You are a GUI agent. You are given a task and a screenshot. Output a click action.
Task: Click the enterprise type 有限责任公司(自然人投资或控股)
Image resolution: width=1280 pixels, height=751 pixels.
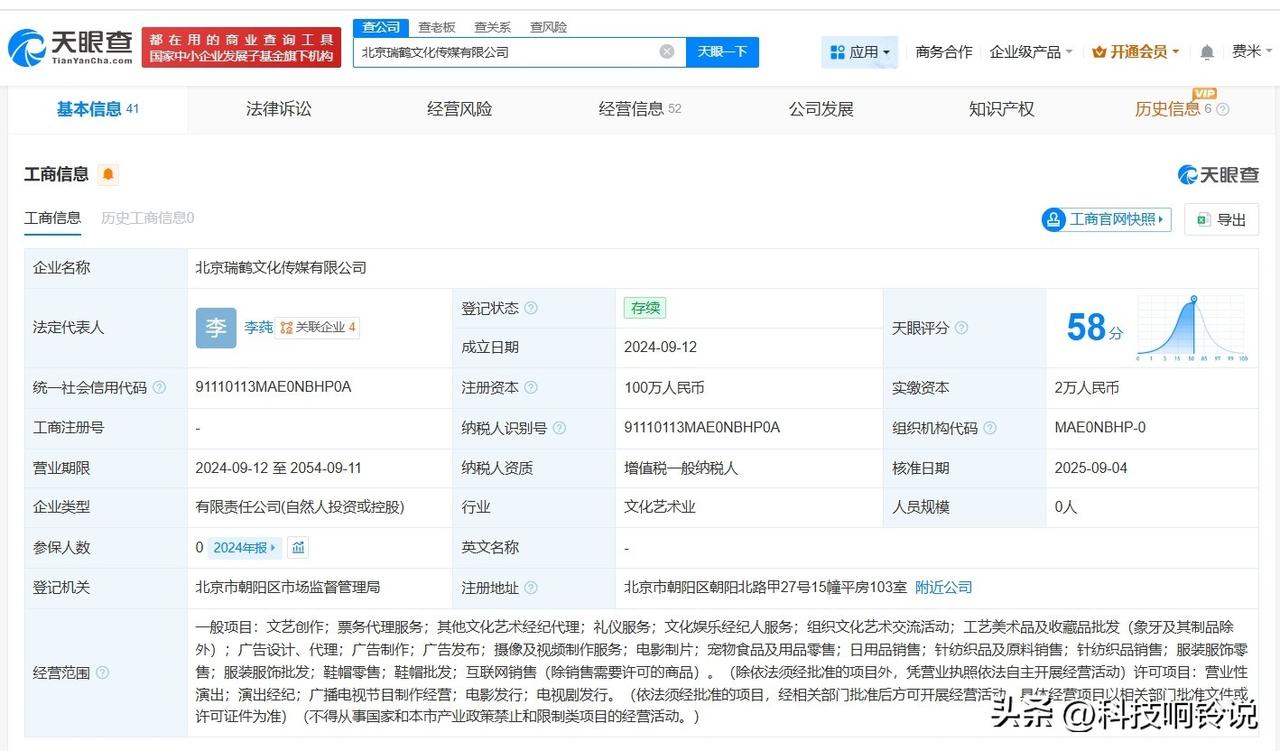pos(300,507)
